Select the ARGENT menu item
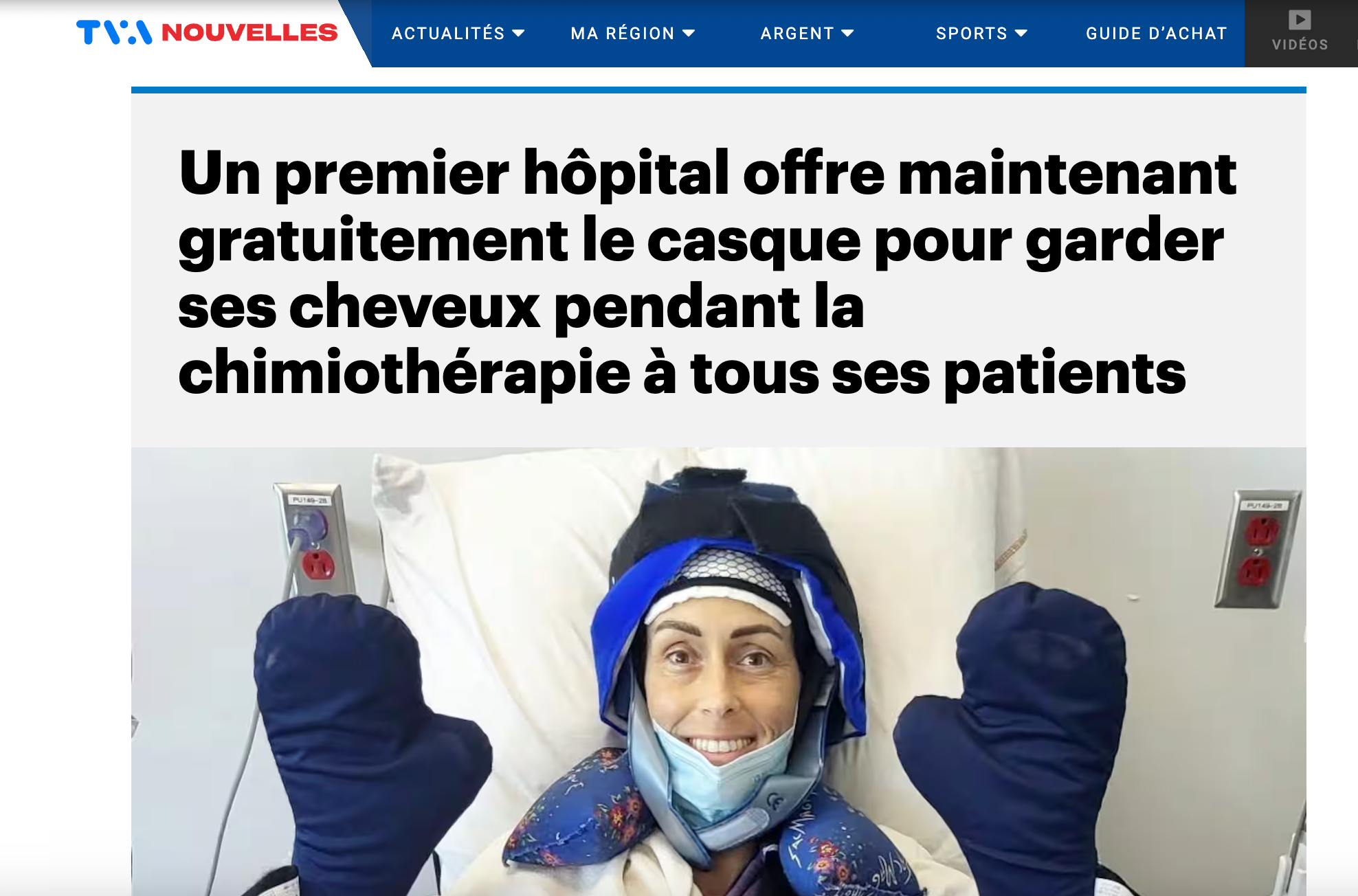This screenshot has width=1358, height=896. pos(797,33)
